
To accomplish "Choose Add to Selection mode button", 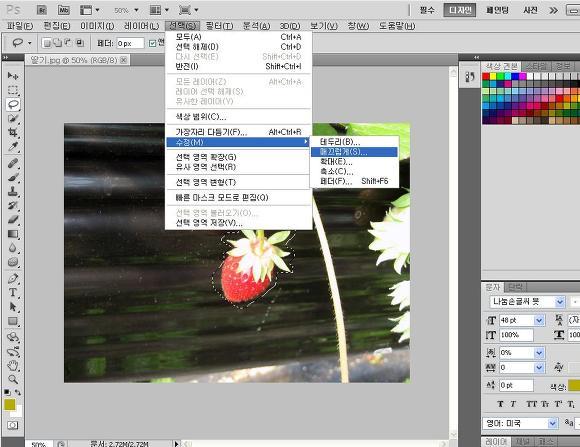I will point(57,43).
